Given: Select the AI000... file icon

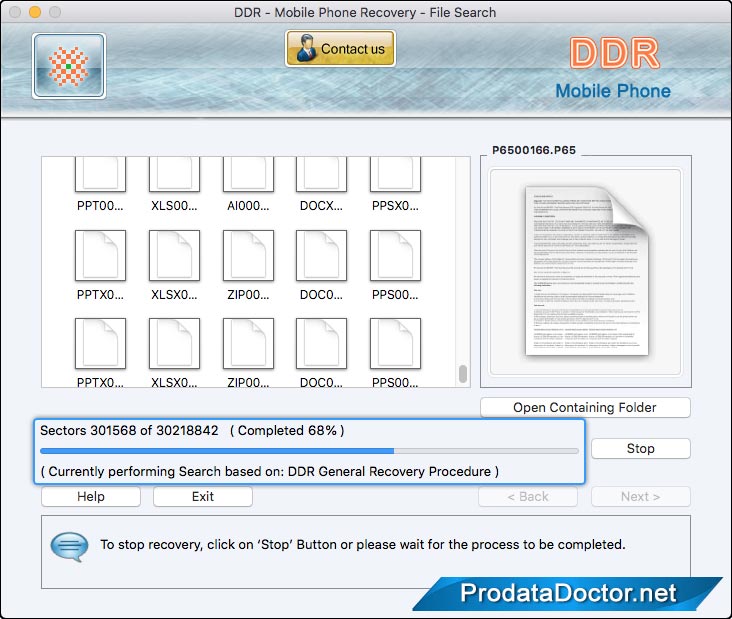Looking at the screenshot, I should click(x=248, y=174).
